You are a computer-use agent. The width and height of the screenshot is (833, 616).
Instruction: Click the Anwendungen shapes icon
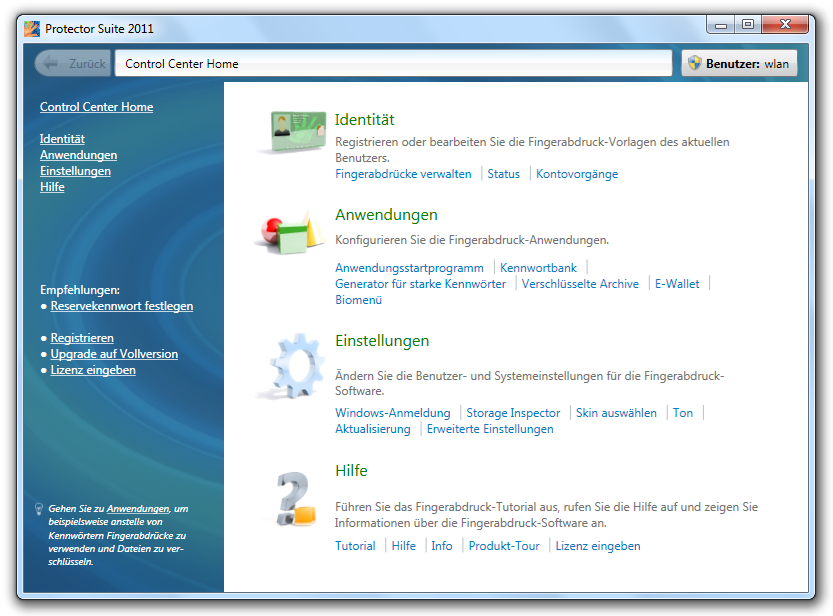pos(293,232)
